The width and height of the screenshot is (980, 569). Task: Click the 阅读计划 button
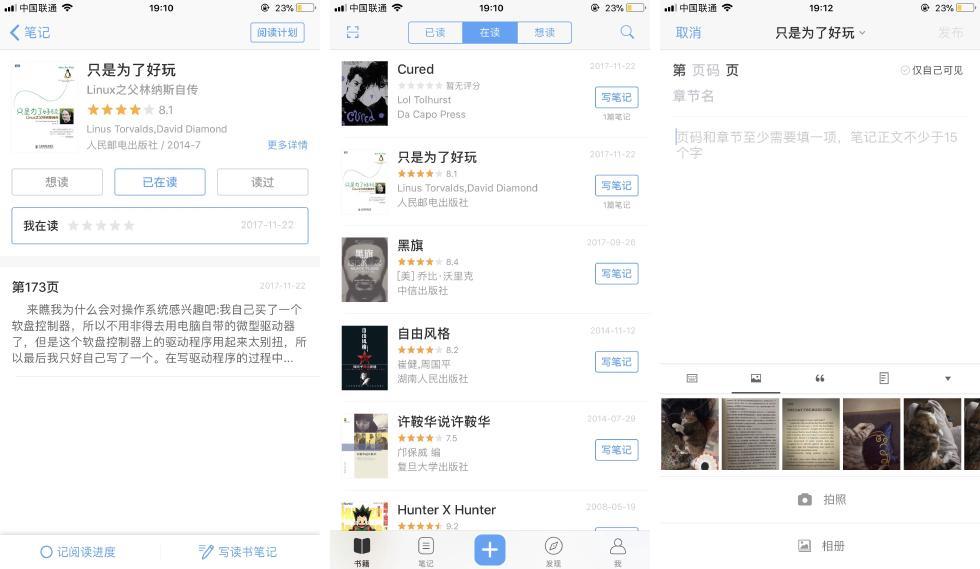[x=278, y=33]
